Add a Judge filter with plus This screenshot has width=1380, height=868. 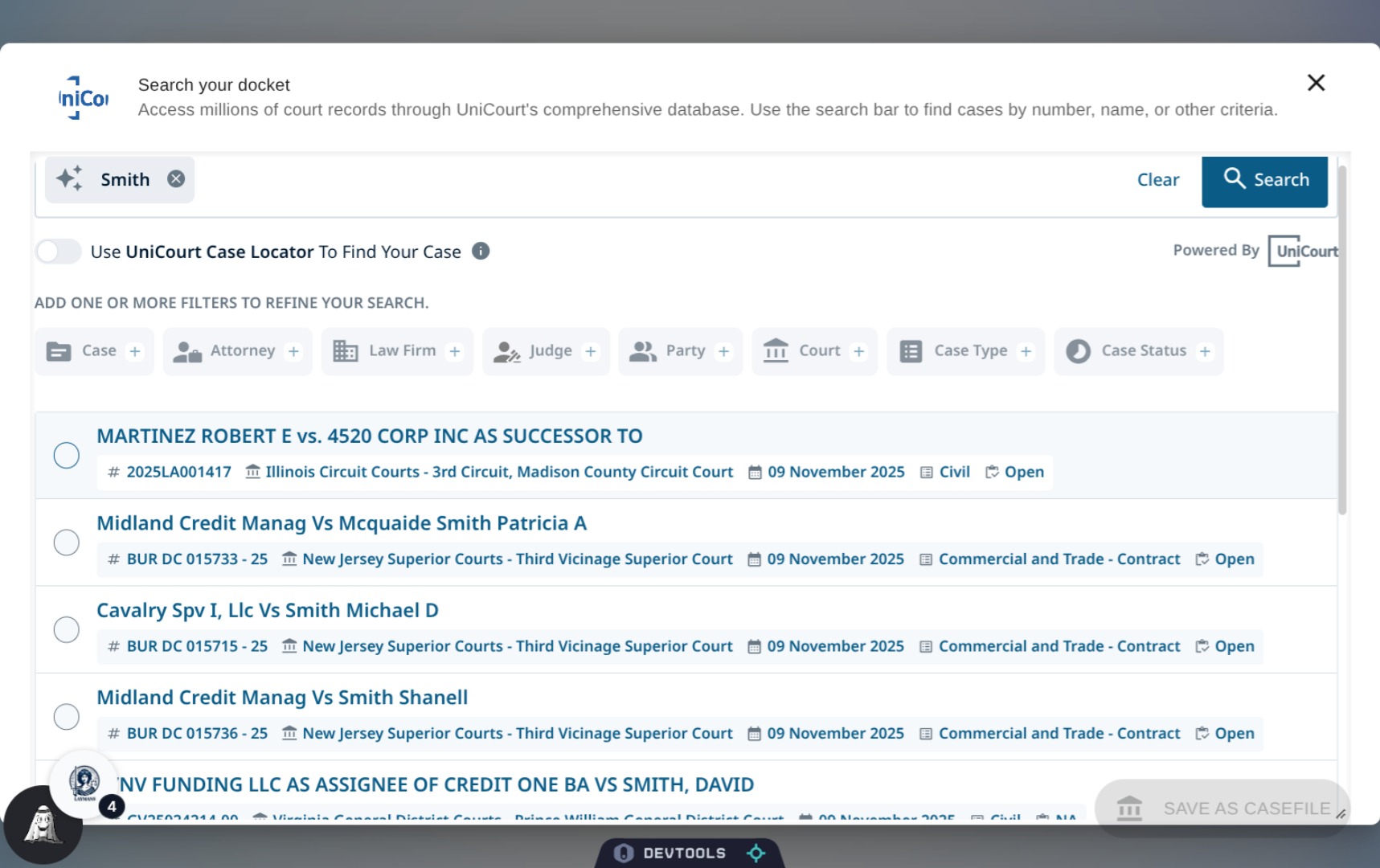(591, 351)
